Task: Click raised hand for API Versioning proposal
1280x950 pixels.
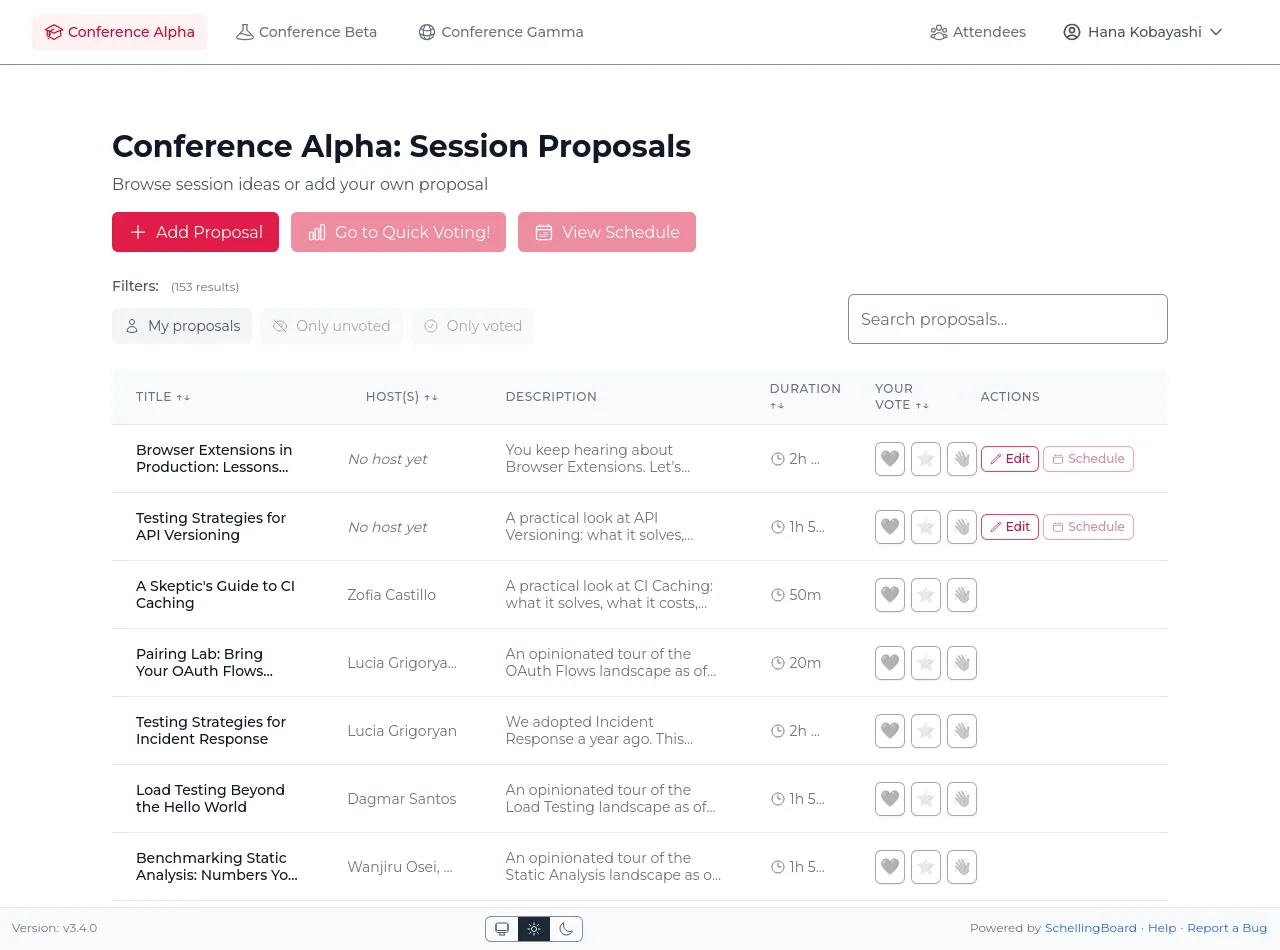Action: [962, 527]
